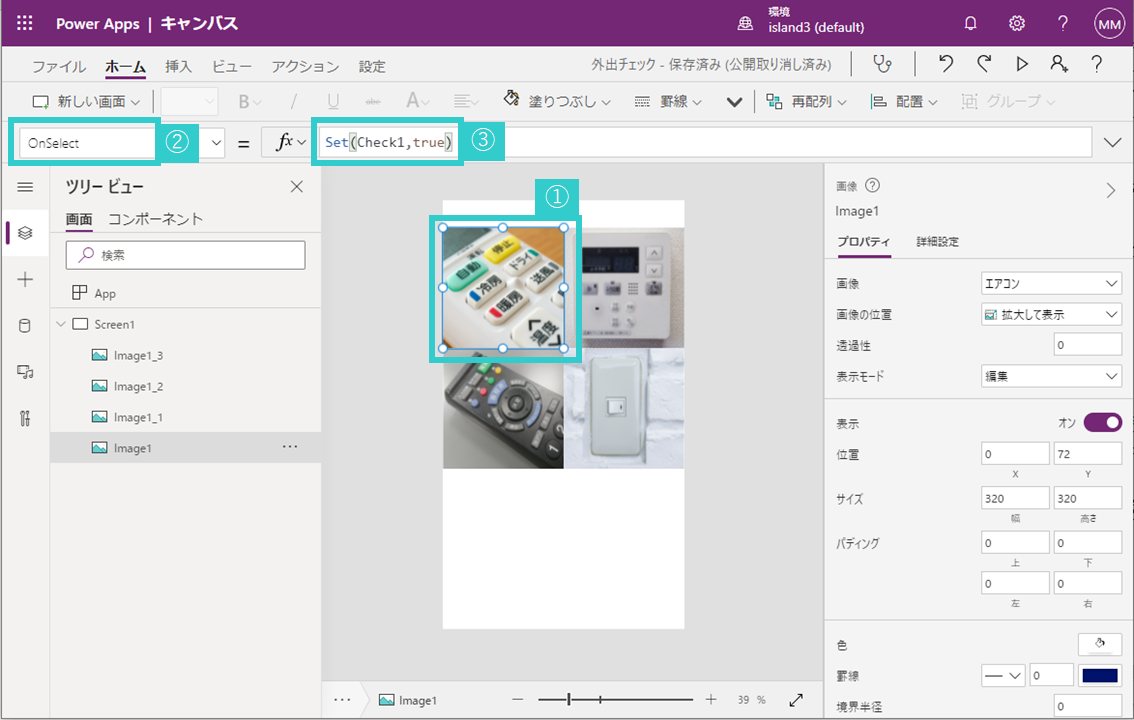Image resolution: width=1134 pixels, height=720 pixels.
Task: Open the Image position dropdown
Action: 1051,314
